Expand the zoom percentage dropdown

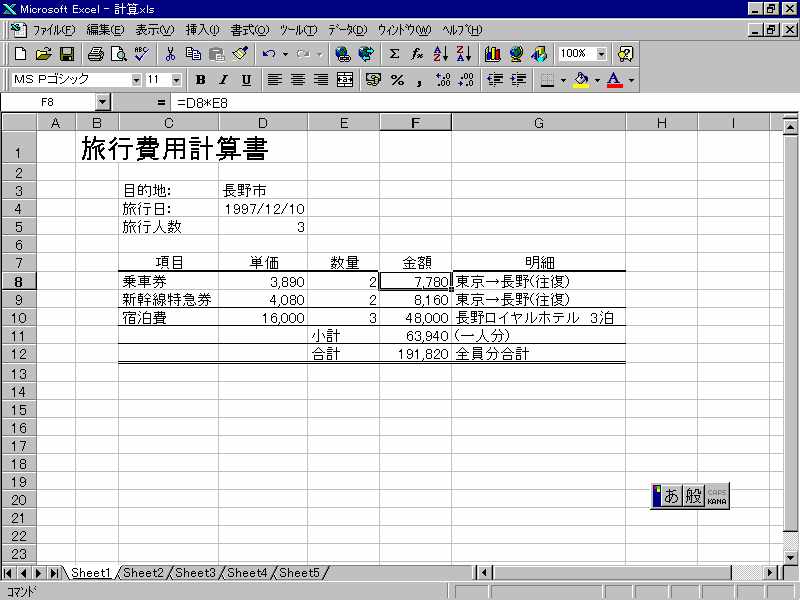point(601,54)
